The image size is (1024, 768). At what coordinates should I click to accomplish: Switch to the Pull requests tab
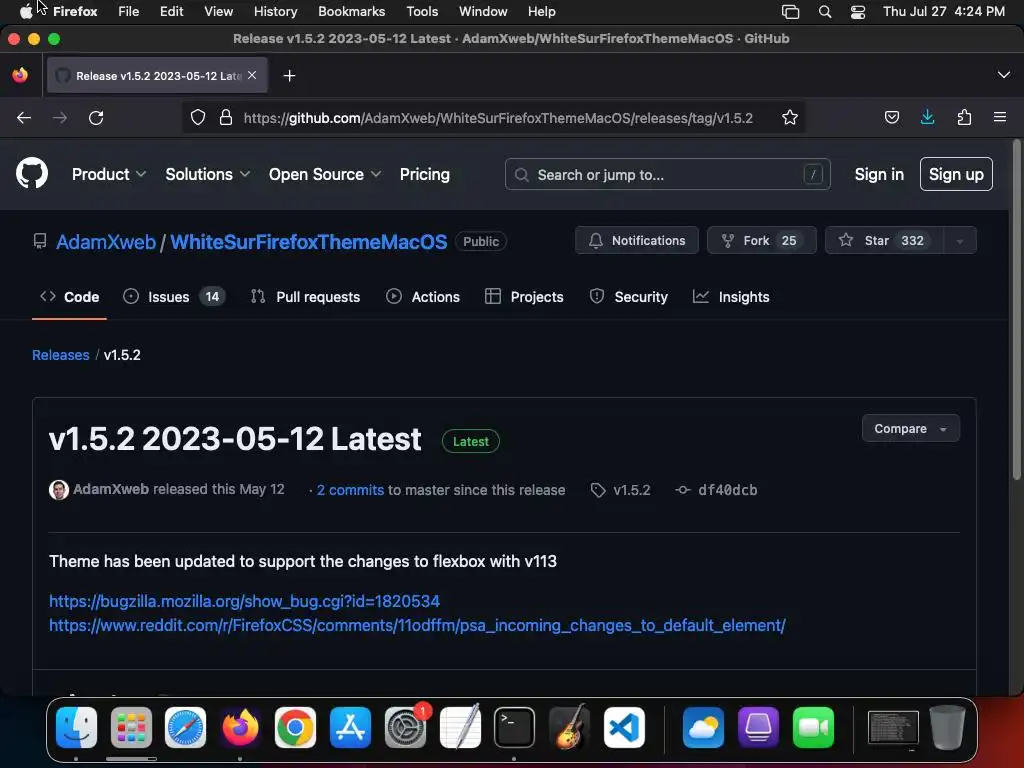tap(305, 296)
